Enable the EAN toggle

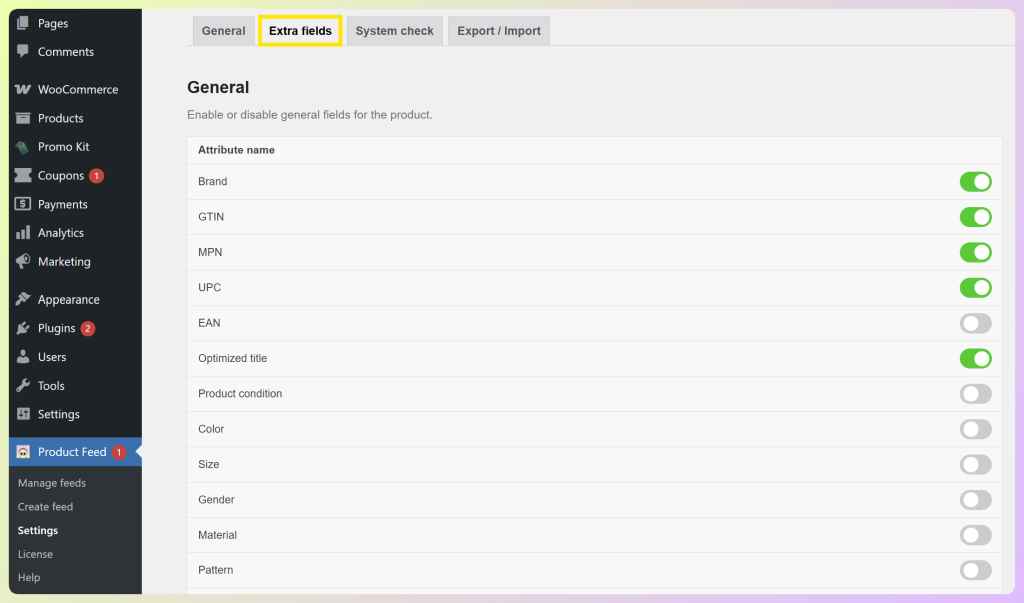pyautogui.click(x=975, y=323)
